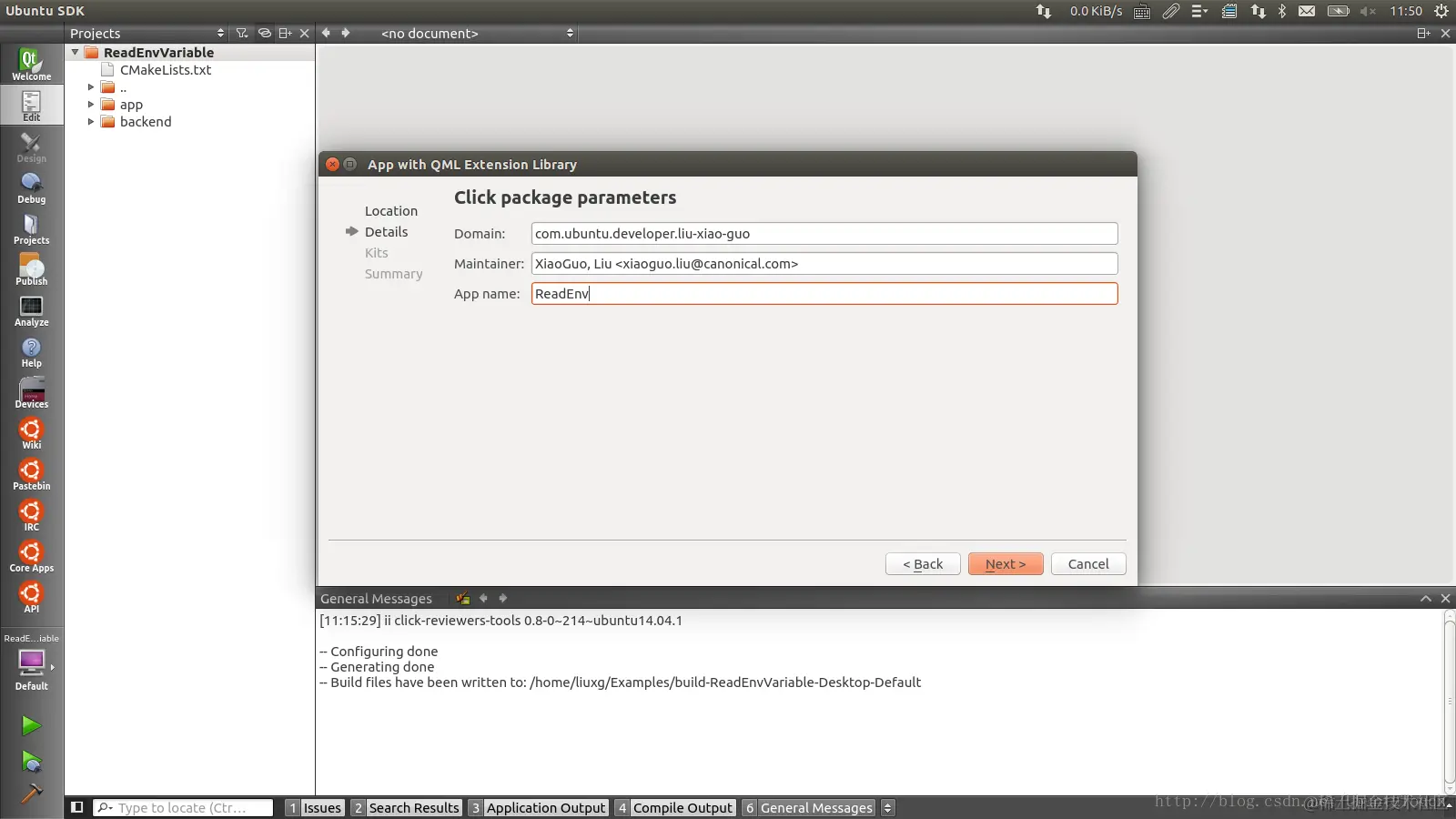Switch to Debug mode
The height and width of the screenshot is (819, 1456).
[31, 187]
